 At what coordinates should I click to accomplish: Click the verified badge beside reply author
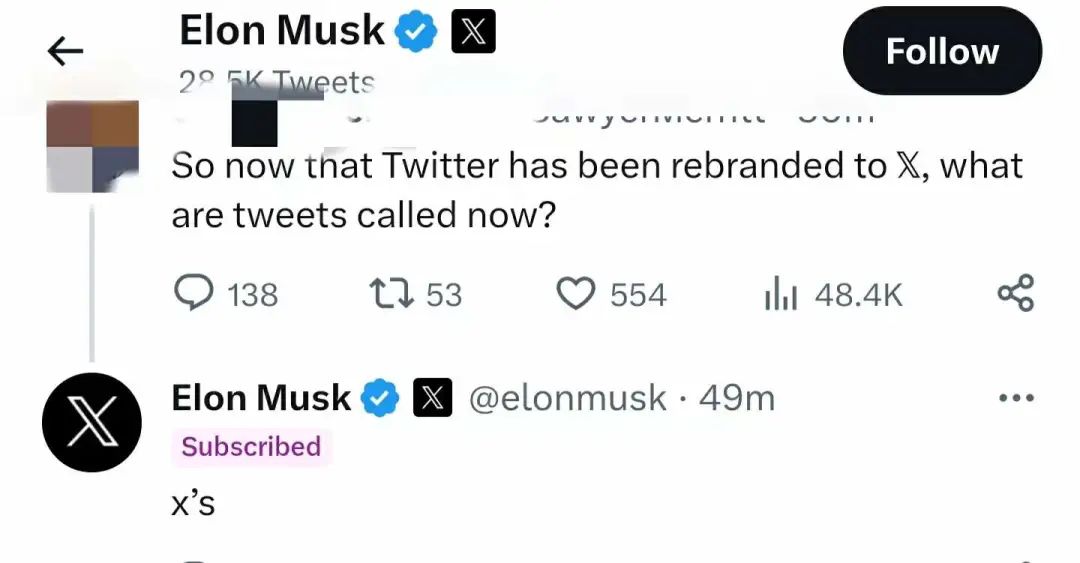click(380, 398)
